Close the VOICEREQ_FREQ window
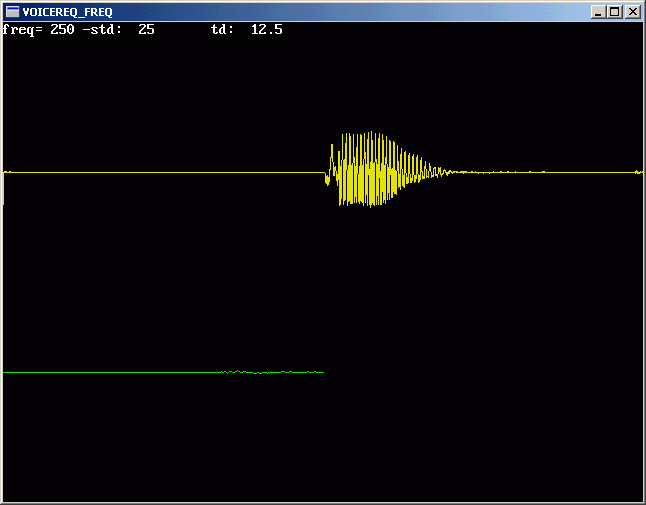The height and width of the screenshot is (505, 646). coord(632,12)
